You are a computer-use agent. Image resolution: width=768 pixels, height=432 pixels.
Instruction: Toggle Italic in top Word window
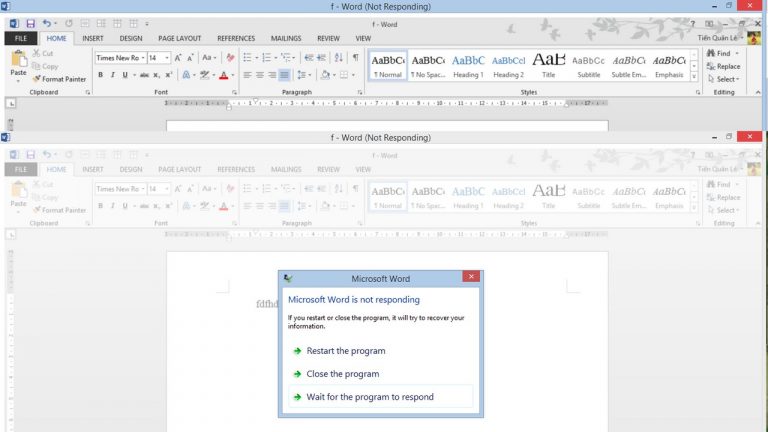coord(113,75)
